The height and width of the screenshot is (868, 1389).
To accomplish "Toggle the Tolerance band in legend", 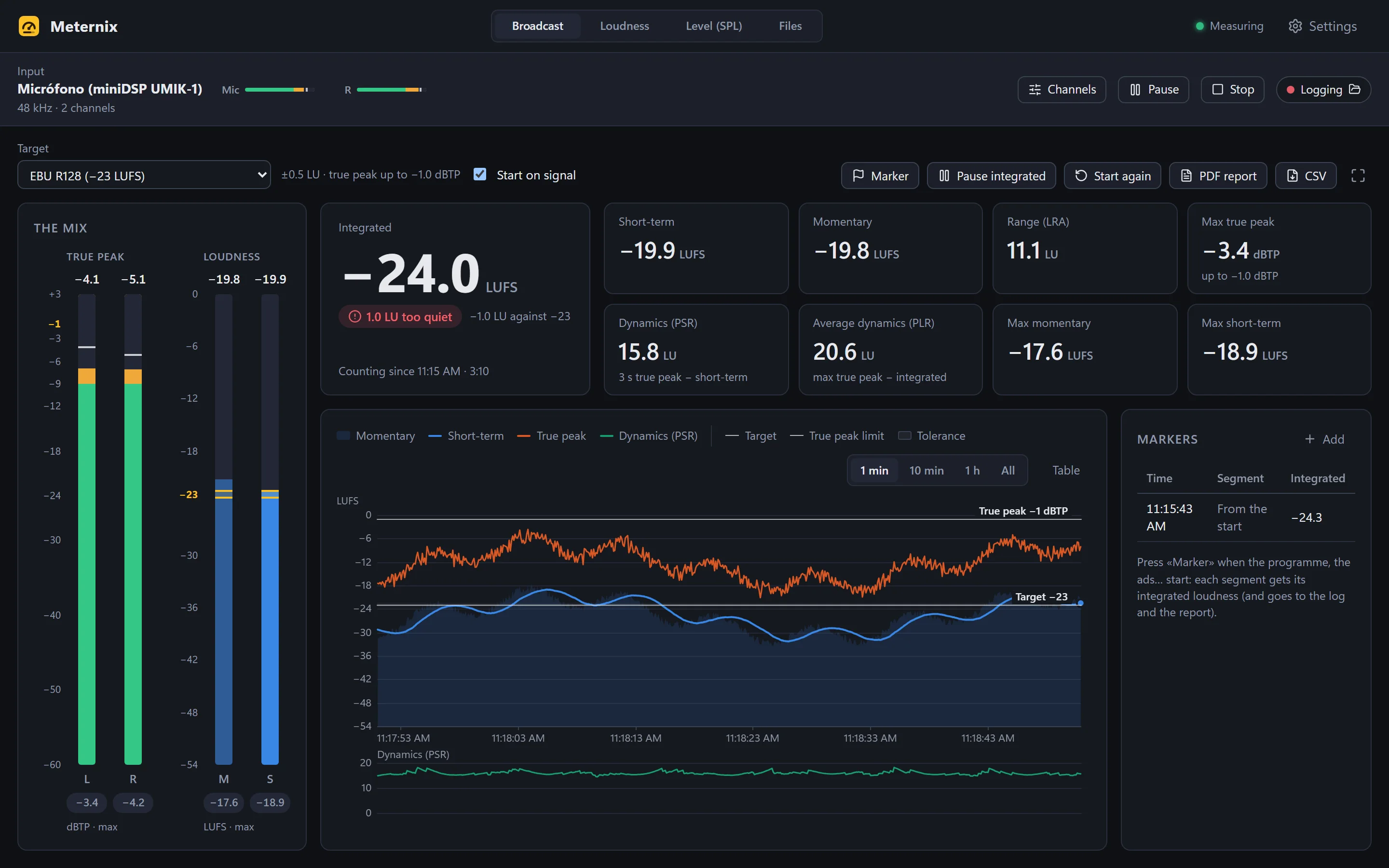I will tap(932, 436).
